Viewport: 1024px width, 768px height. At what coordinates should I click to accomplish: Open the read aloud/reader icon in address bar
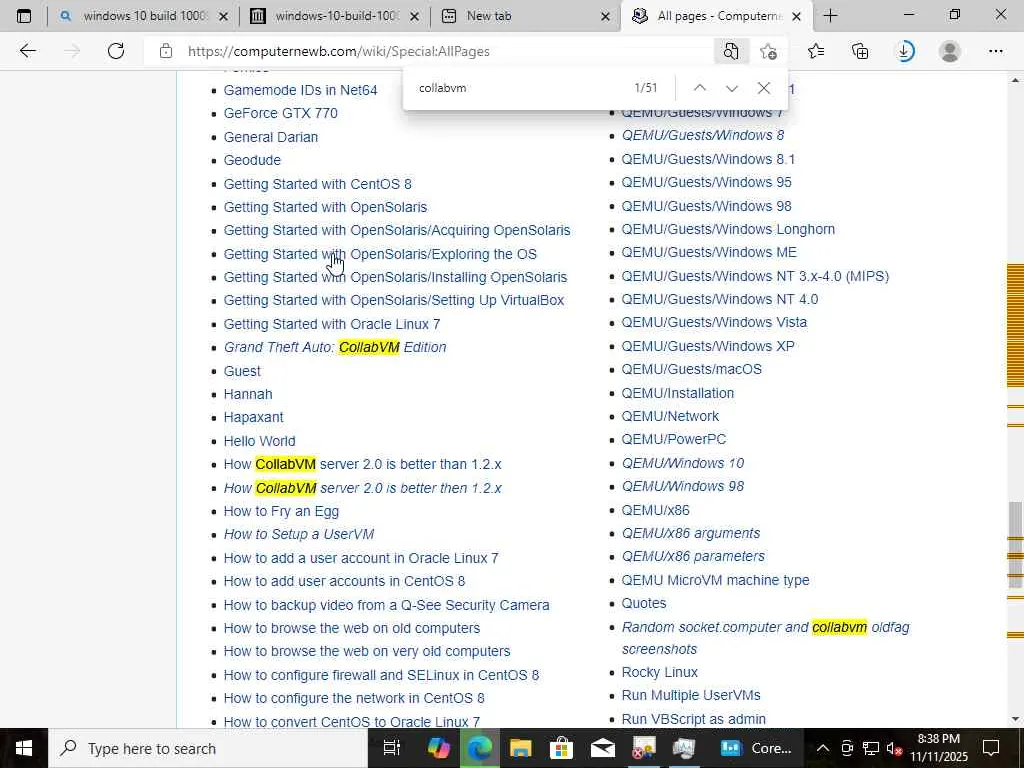731,51
